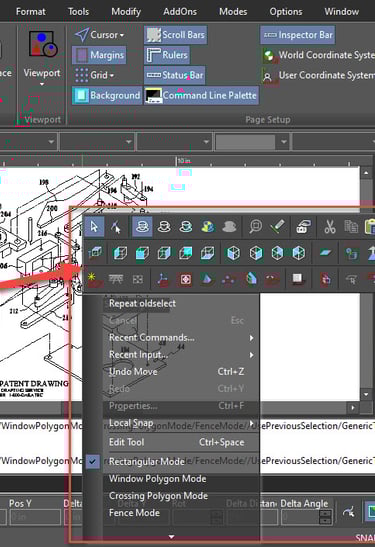The width and height of the screenshot is (375, 547).
Task: Expand the Viewport dropdown arrow
Action: [42, 84]
